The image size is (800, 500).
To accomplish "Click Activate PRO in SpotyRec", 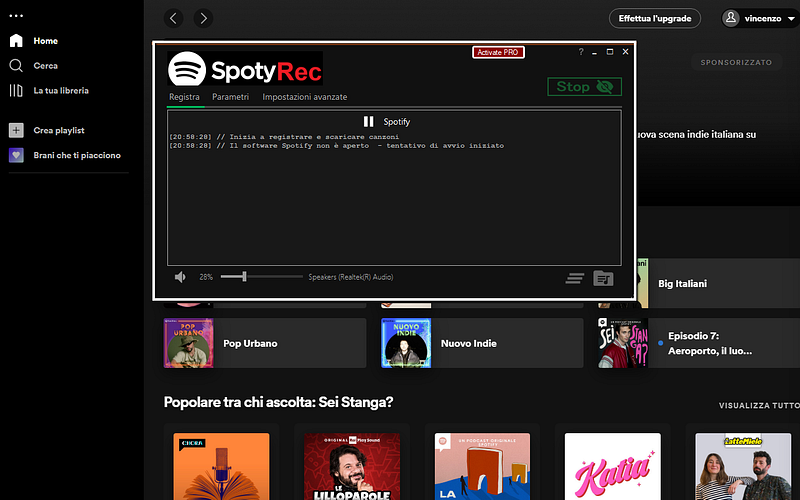I will pos(498,52).
